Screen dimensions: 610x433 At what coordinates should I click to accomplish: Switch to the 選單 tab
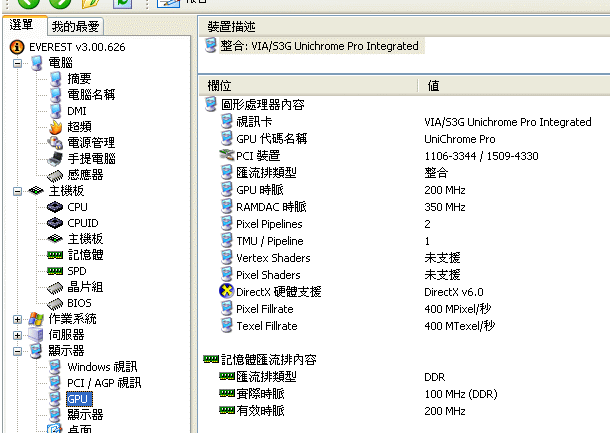[x=24, y=25]
